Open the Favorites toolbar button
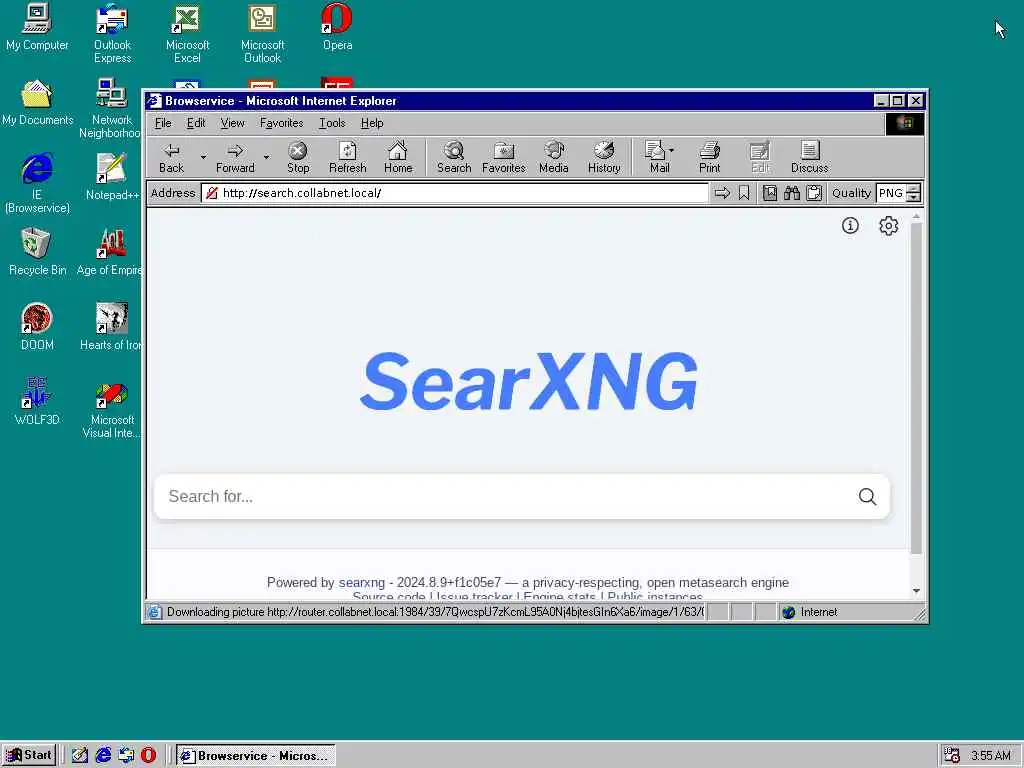 [504, 158]
